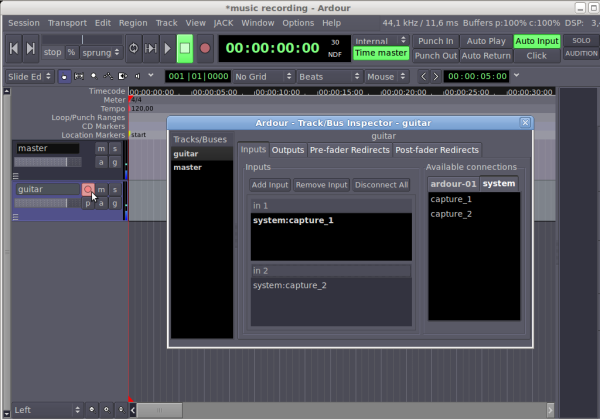Close the Track/Bus Inspector dialog
The image size is (600, 420).
[x=525, y=122]
